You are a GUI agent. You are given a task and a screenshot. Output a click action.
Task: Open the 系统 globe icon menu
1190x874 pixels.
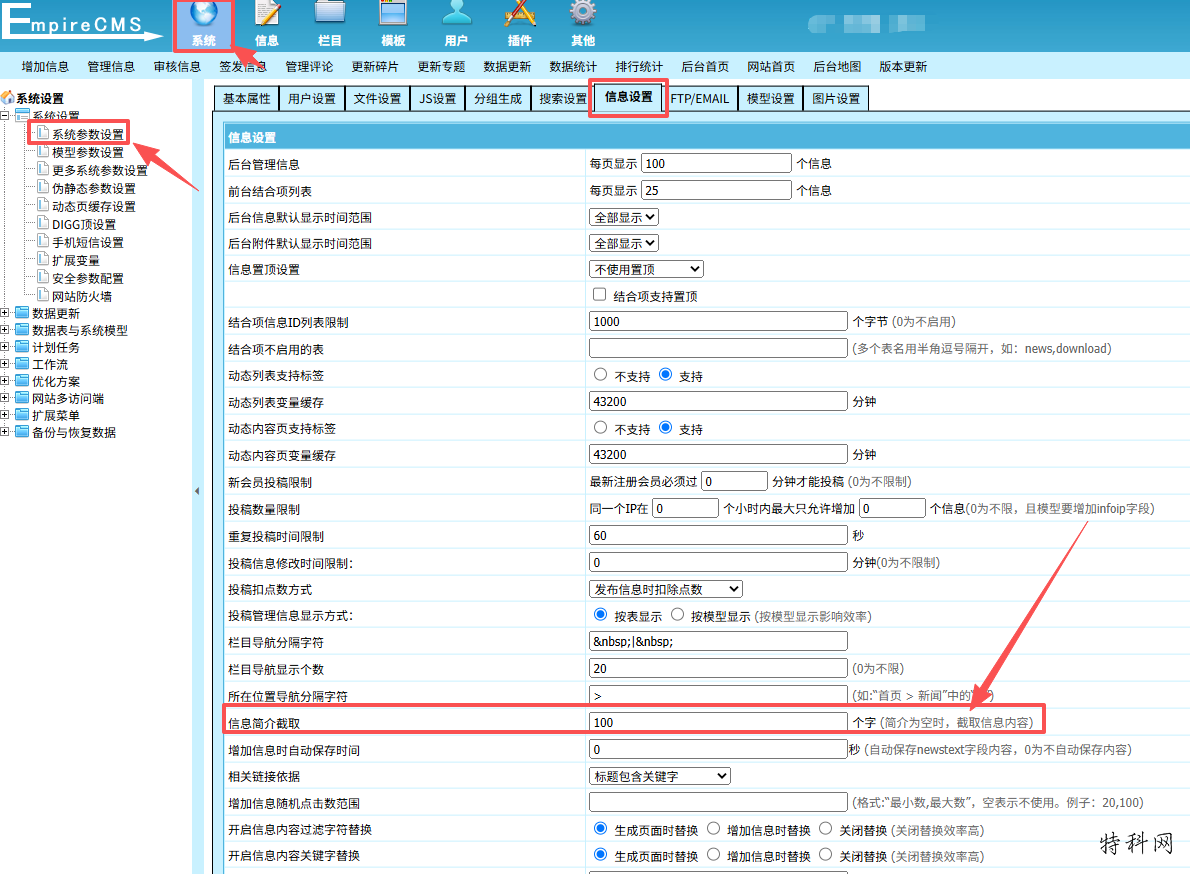[x=203, y=24]
